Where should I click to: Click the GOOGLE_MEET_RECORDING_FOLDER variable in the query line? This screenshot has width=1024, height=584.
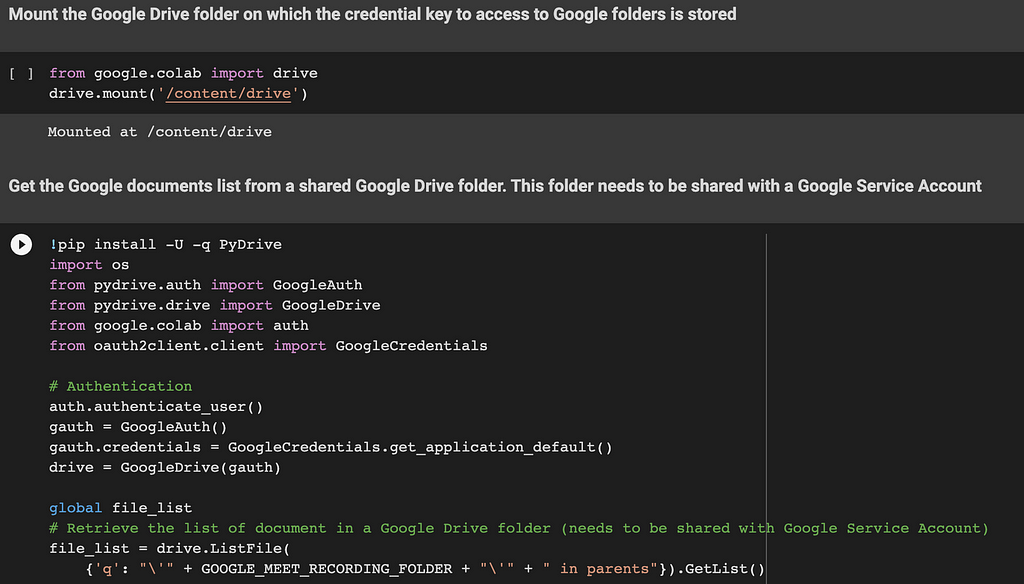(x=327, y=569)
